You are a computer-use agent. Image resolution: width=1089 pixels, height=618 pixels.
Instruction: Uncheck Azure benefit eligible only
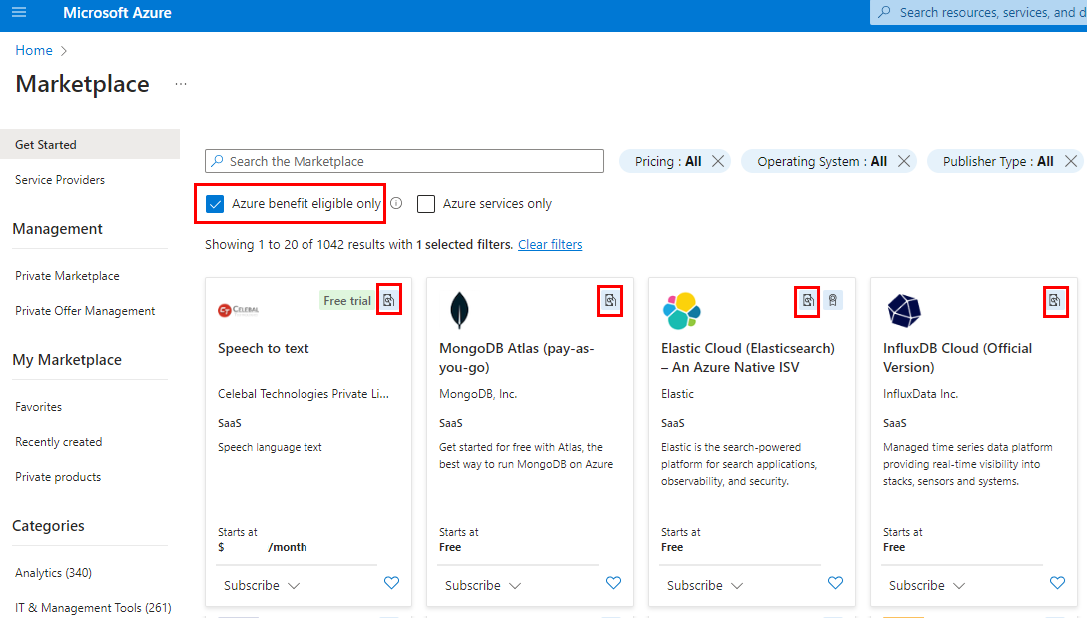tap(215, 204)
